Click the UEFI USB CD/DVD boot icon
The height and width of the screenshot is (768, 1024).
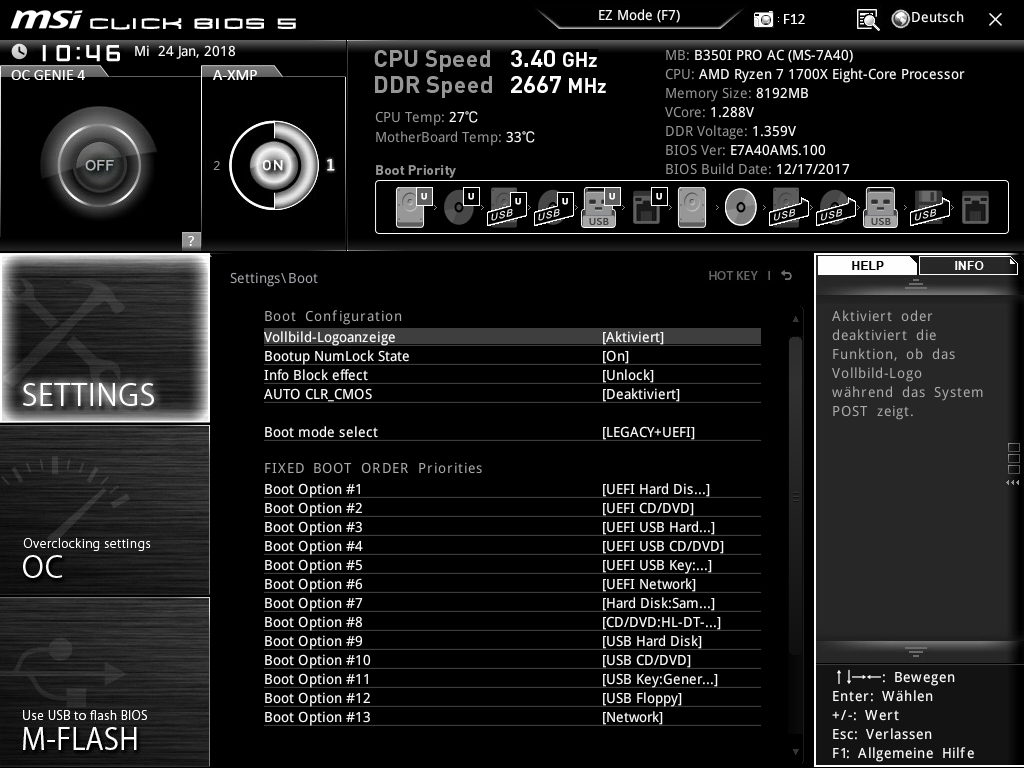554,208
